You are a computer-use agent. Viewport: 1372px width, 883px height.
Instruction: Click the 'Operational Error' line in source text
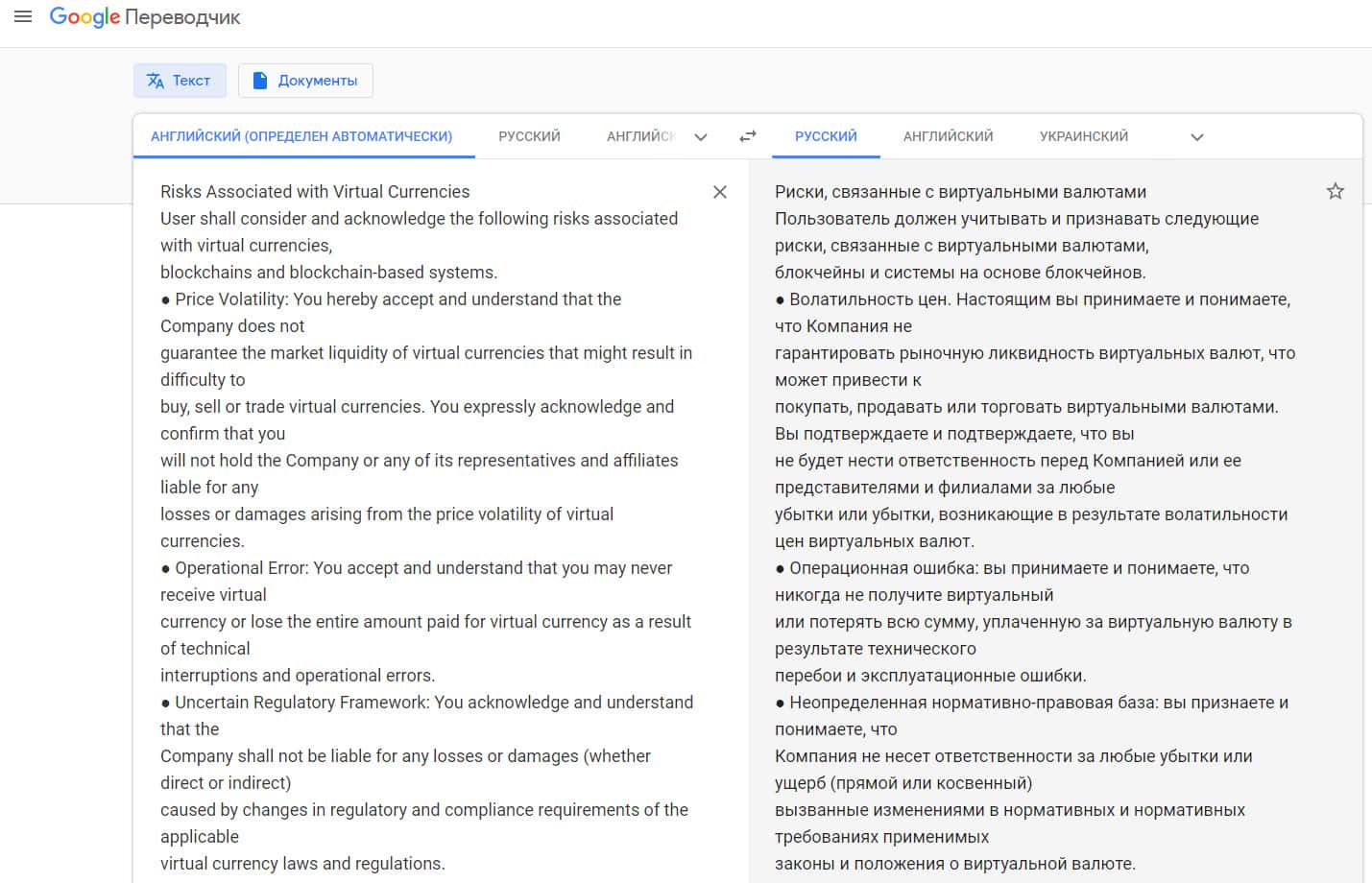pyautogui.click(x=422, y=568)
